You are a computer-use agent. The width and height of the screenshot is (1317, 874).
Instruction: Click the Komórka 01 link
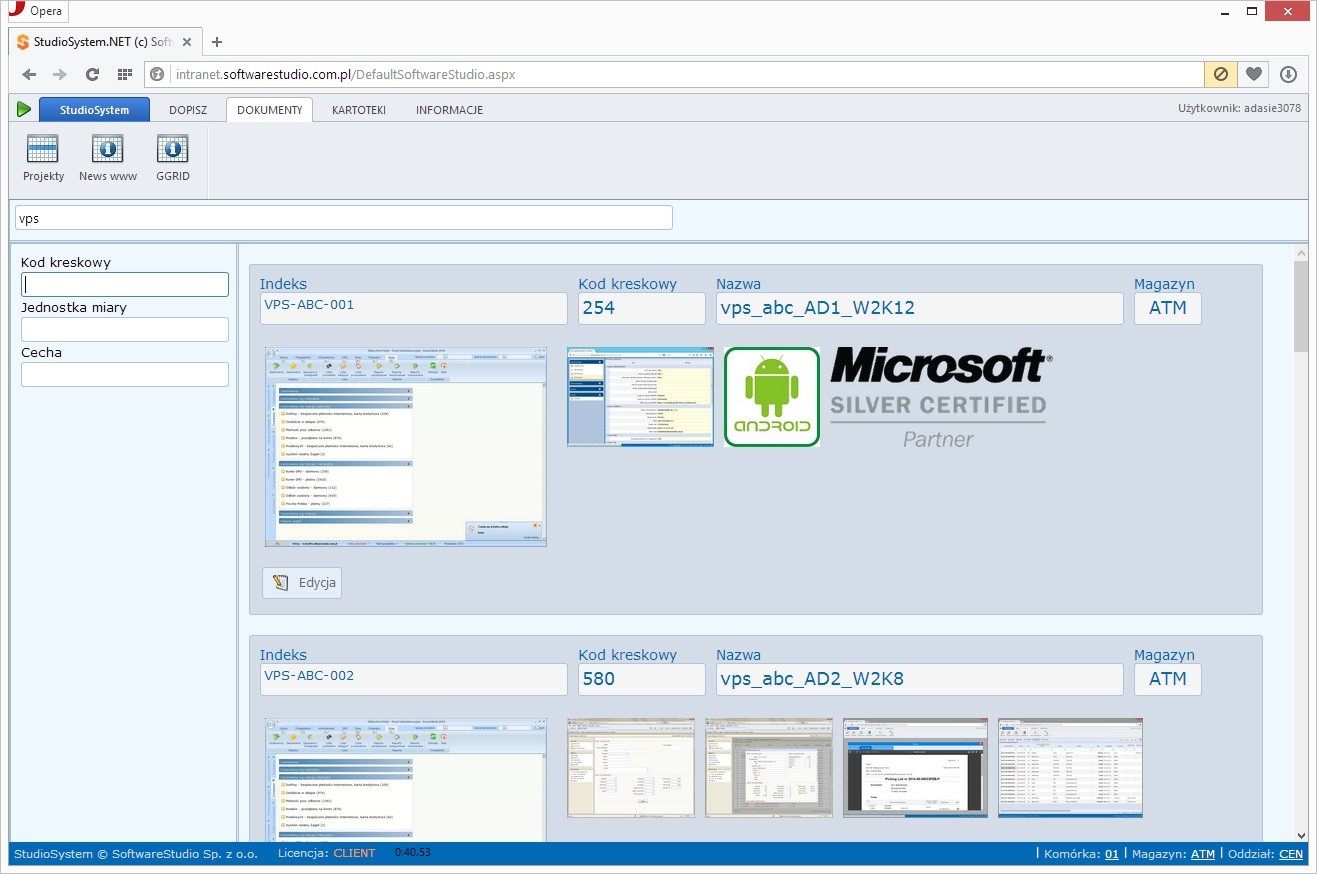(1112, 854)
